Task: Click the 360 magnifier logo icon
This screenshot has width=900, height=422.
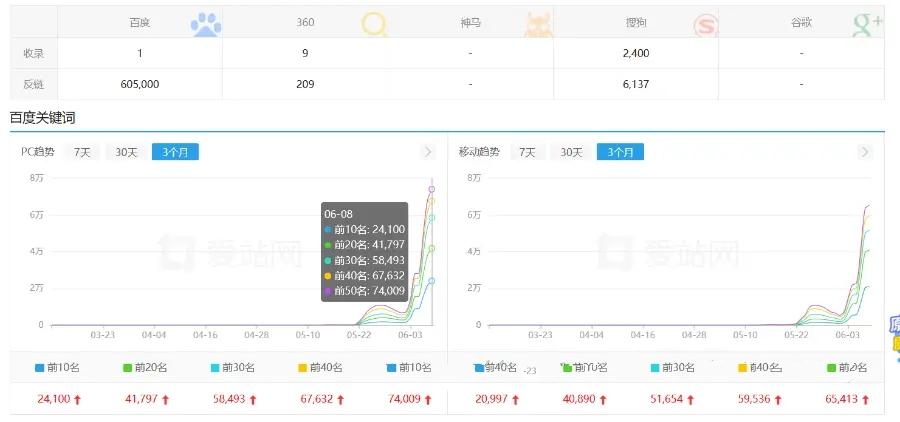Action: 374,25
